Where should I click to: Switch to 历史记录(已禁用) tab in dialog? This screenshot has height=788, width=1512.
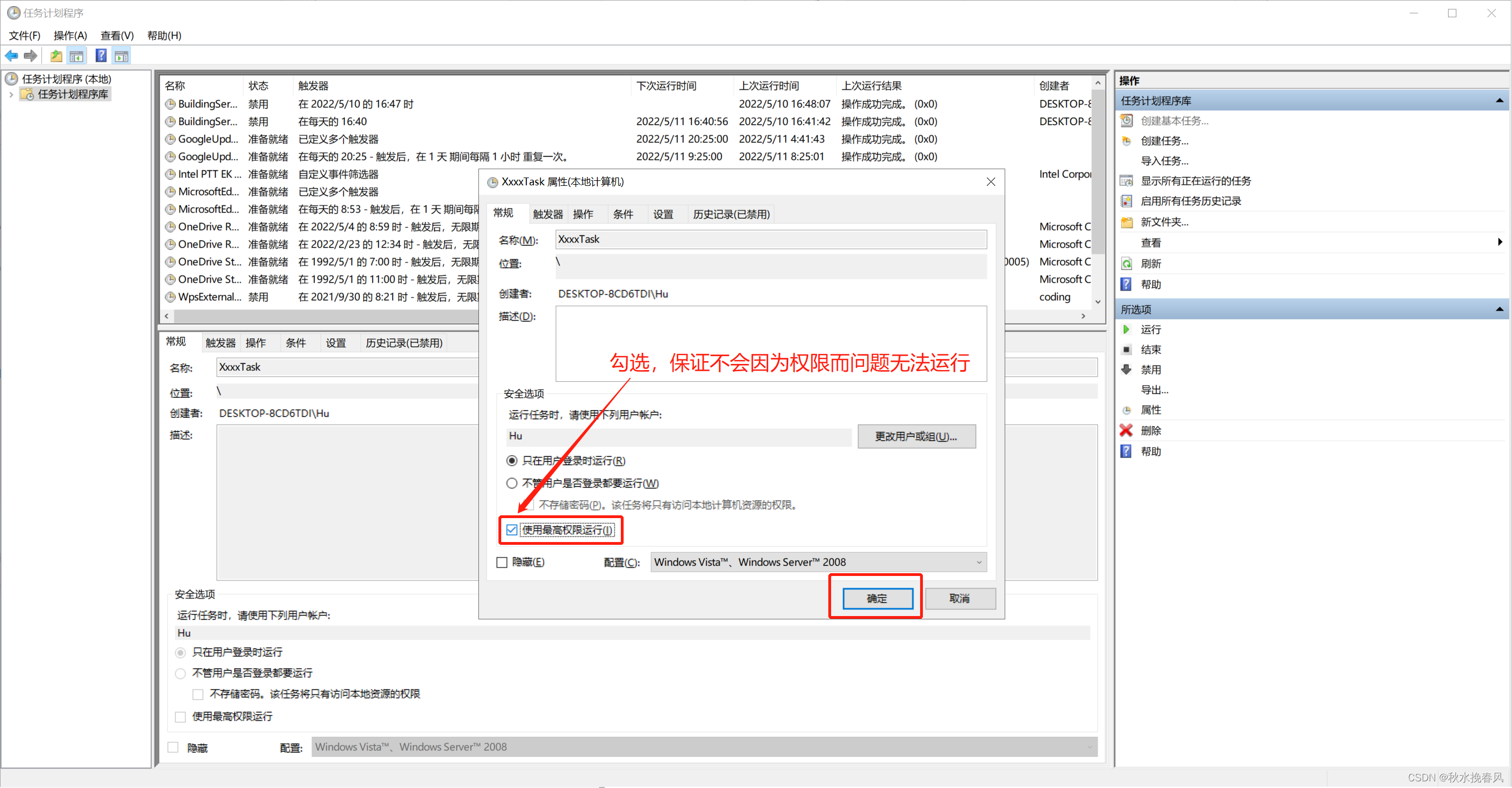732,214
